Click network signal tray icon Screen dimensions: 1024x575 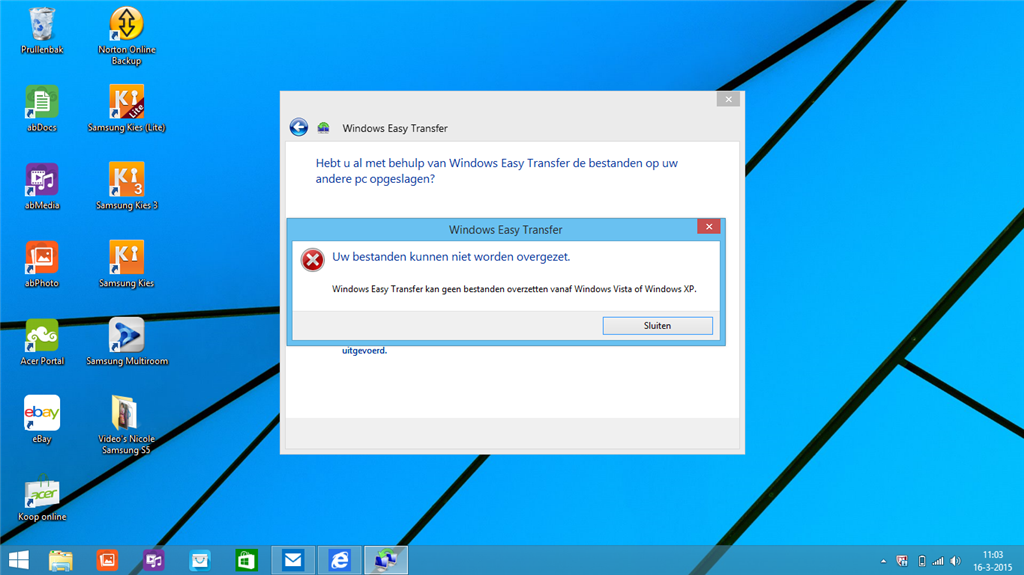coord(938,561)
